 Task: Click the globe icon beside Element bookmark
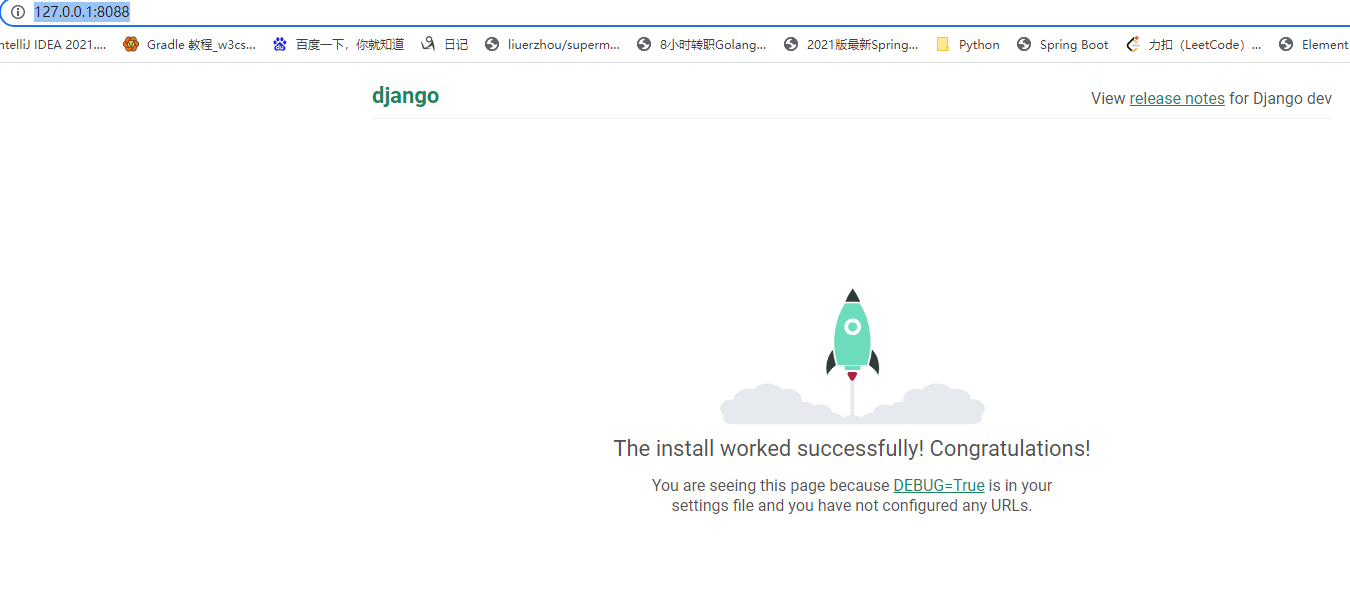(x=1286, y=44)
